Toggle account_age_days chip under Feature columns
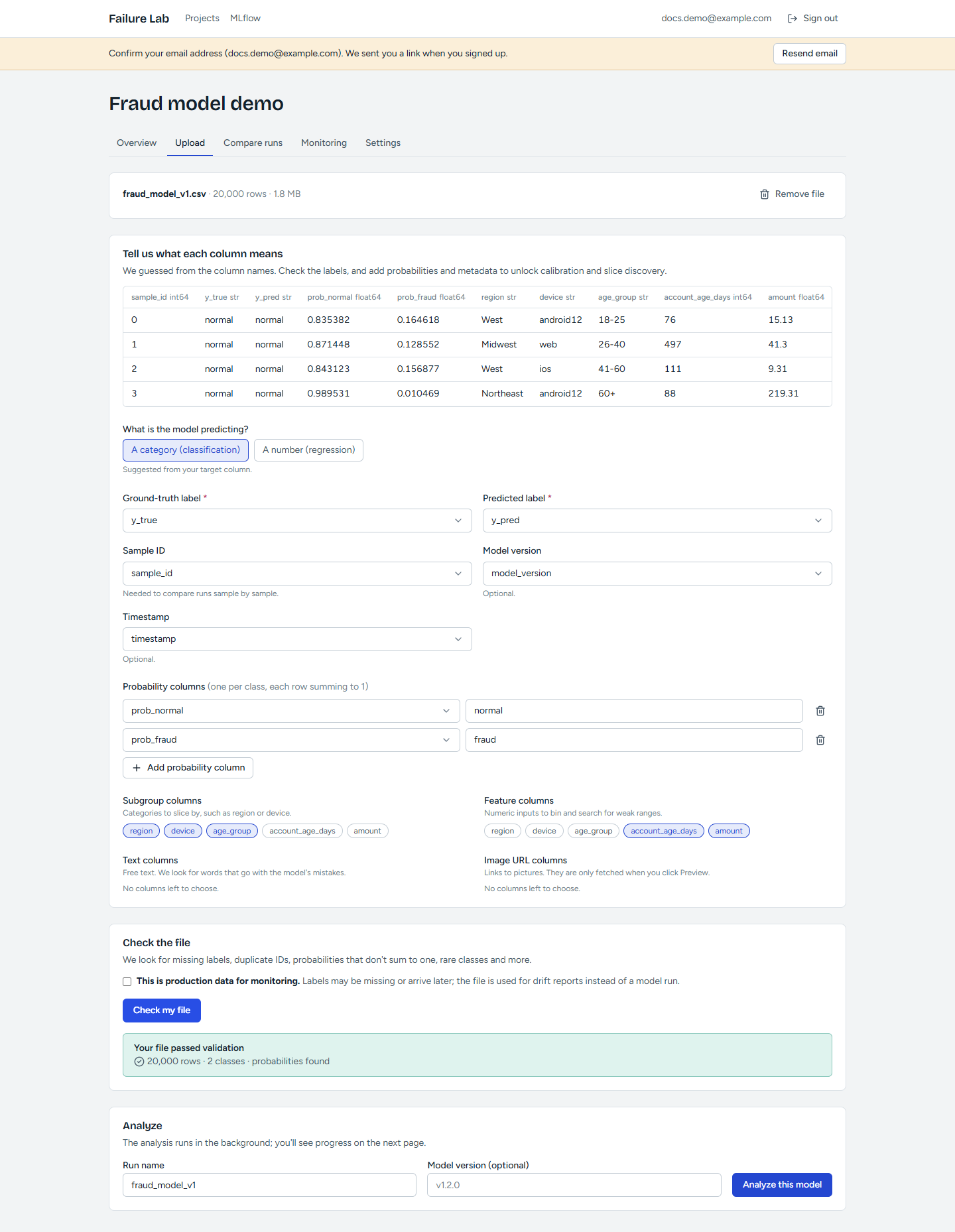This screenshot has width=955, height=1232. (x=664, y=831)
